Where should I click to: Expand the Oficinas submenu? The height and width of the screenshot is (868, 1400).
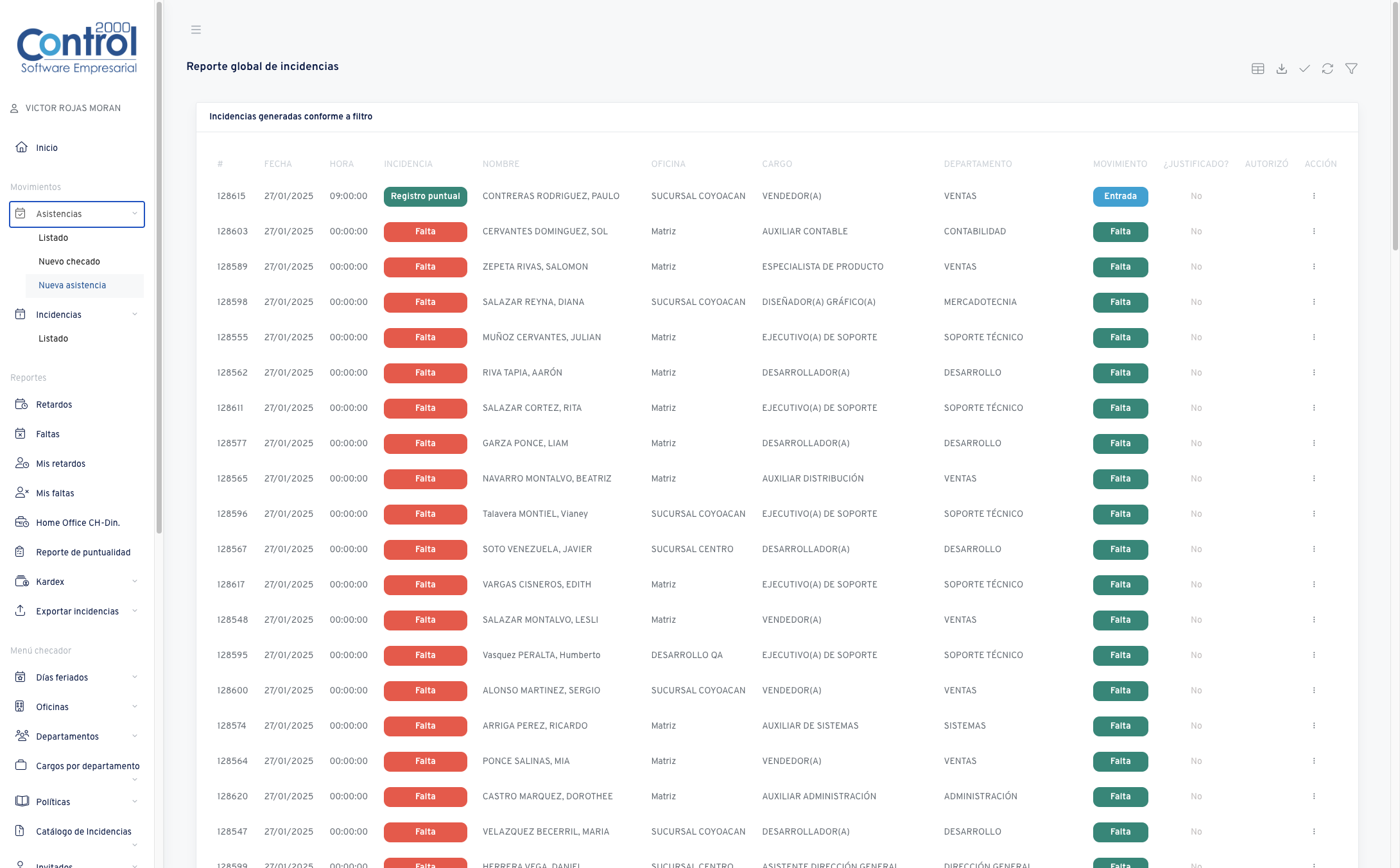click(x=135, y=707)
